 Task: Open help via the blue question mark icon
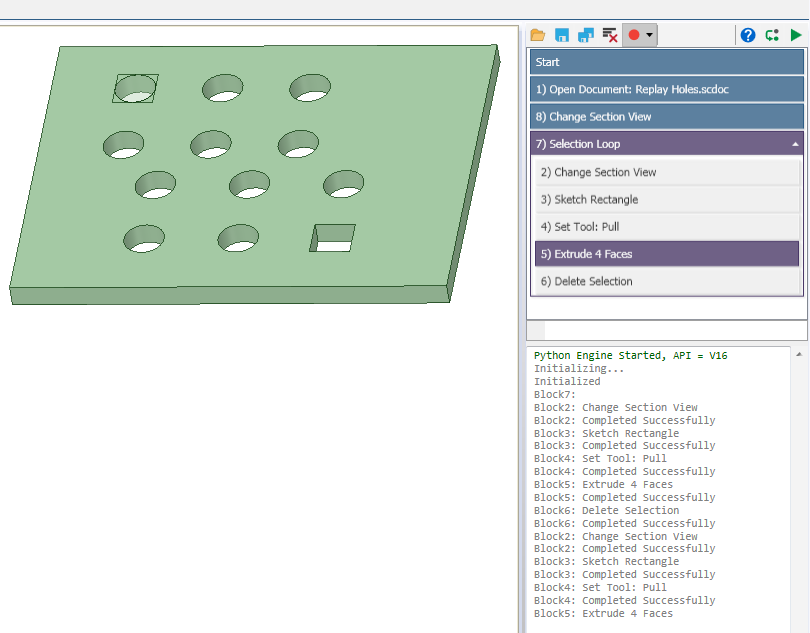coord(747,35)
